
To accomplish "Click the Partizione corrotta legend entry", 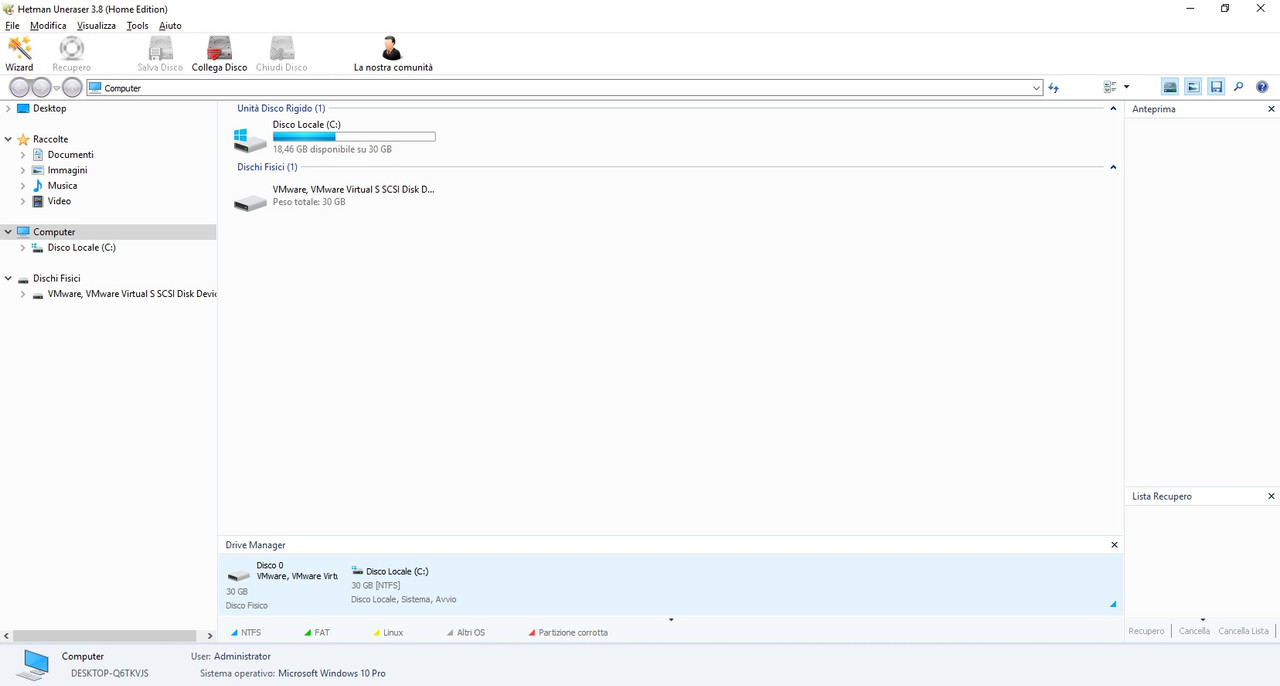I will point(568,632).
